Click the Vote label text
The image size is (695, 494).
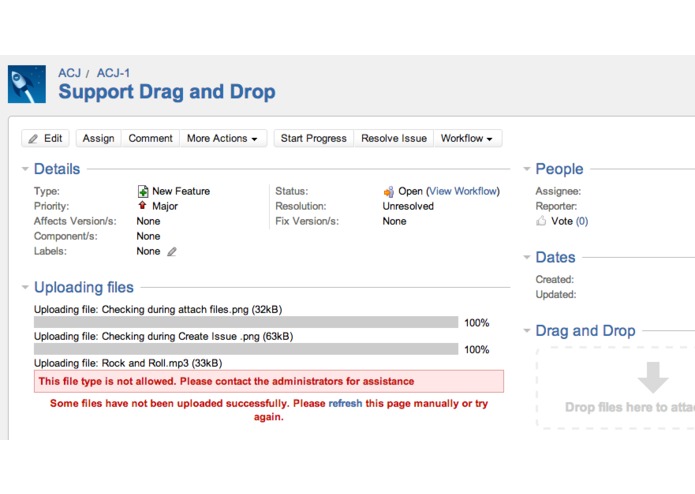pyautogui.click(x=562, y=221)
